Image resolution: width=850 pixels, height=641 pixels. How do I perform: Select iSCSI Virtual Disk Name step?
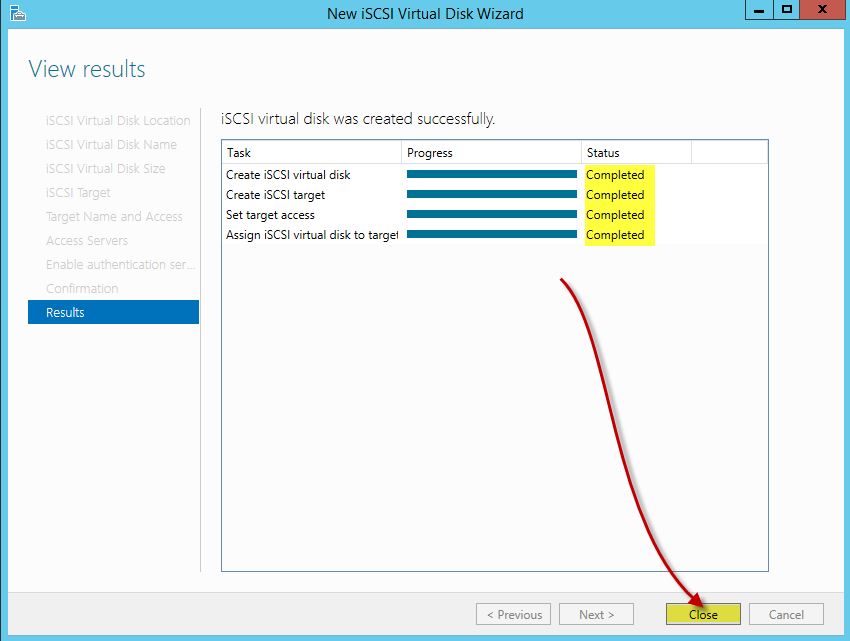111,144
